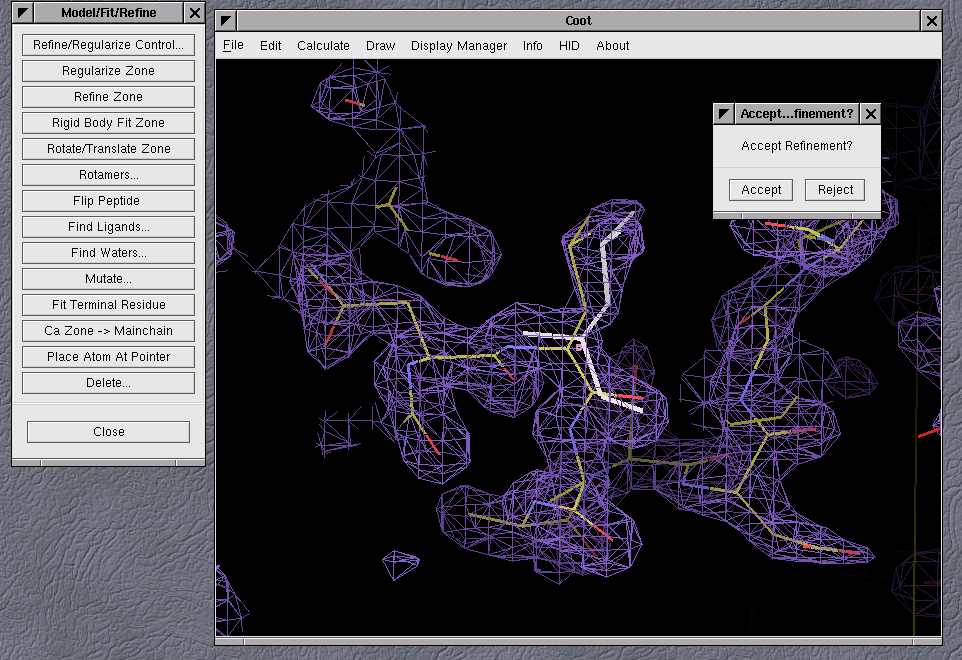Open the File menu
This screenshot has height=660, width=962.
click(x=233, y=45)
